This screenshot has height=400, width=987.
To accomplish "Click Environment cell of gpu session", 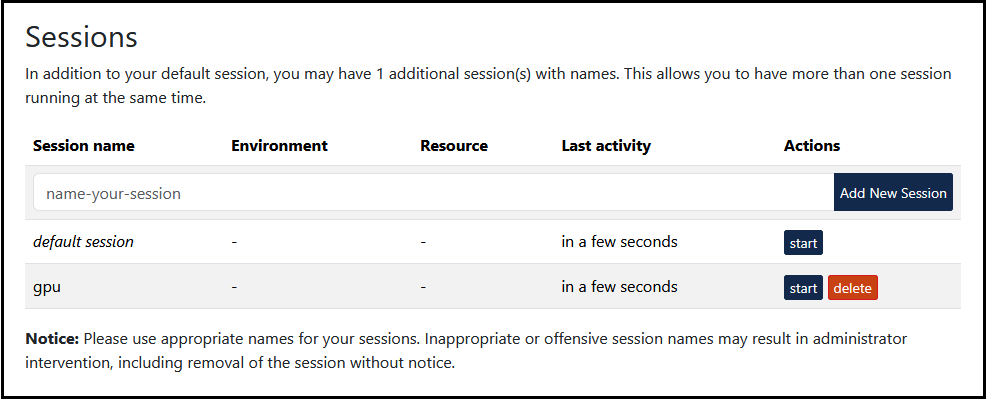I will click(x=234, y=287).
